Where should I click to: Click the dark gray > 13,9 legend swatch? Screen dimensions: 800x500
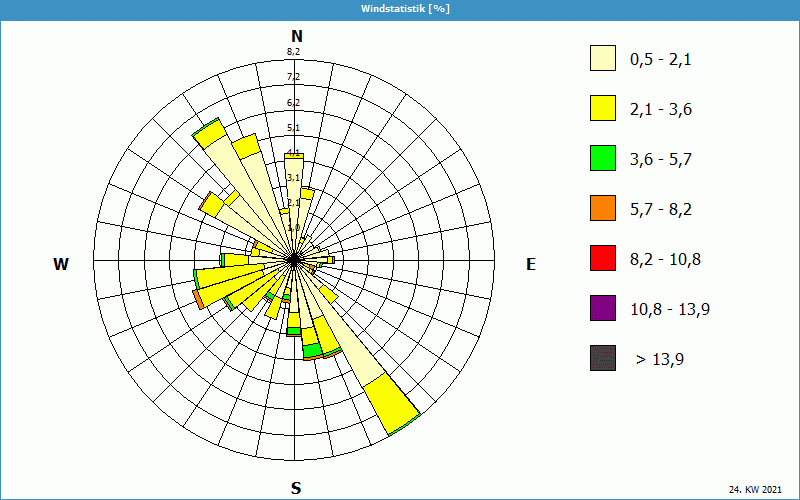[x=603, y=358]
